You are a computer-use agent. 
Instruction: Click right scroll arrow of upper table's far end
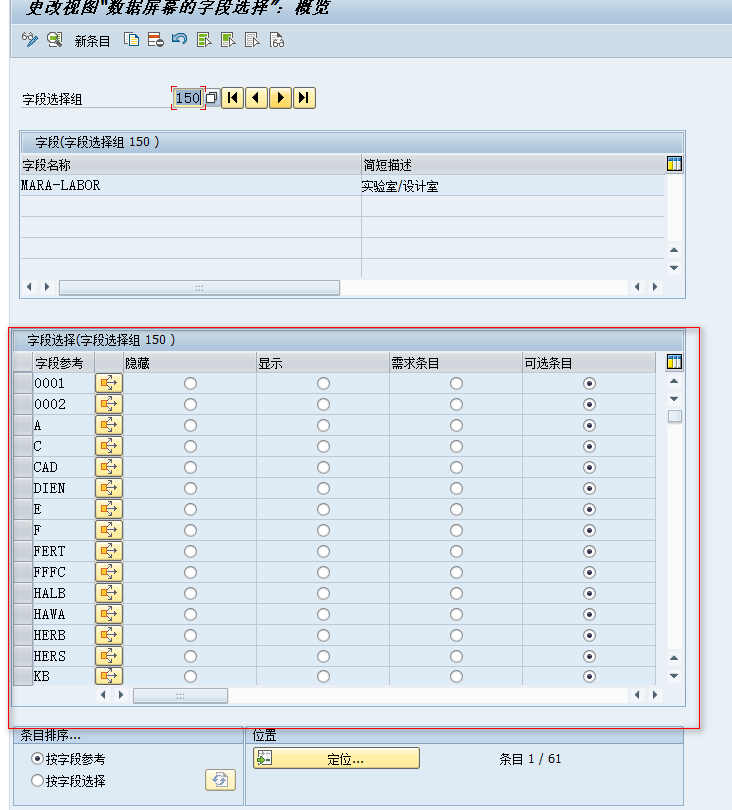[x=655, y=287]
